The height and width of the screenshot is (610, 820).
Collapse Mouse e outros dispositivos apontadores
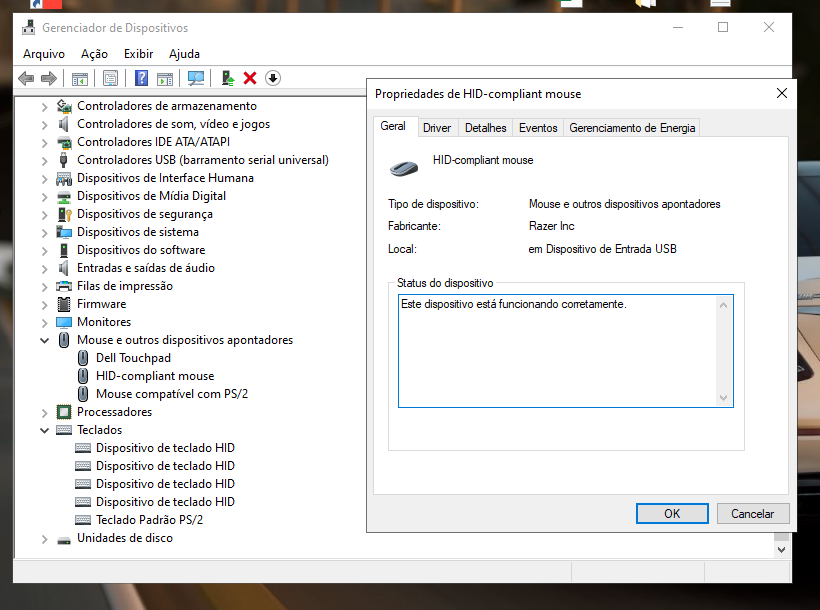[44, 341]
